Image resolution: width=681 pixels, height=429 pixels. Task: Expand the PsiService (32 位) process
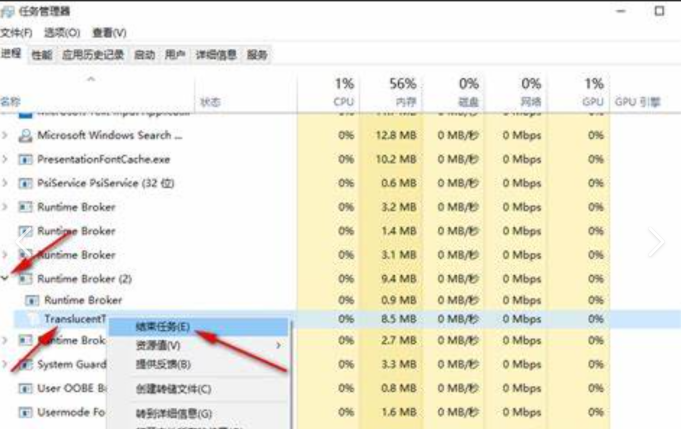coord(5,183)
